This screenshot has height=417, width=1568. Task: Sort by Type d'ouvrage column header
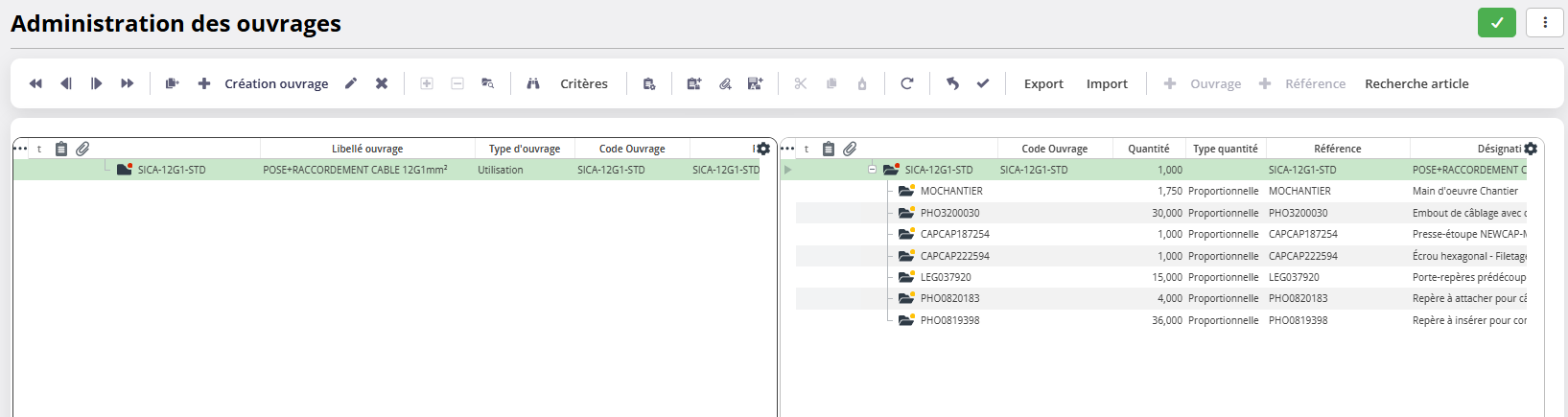point(525,149)
